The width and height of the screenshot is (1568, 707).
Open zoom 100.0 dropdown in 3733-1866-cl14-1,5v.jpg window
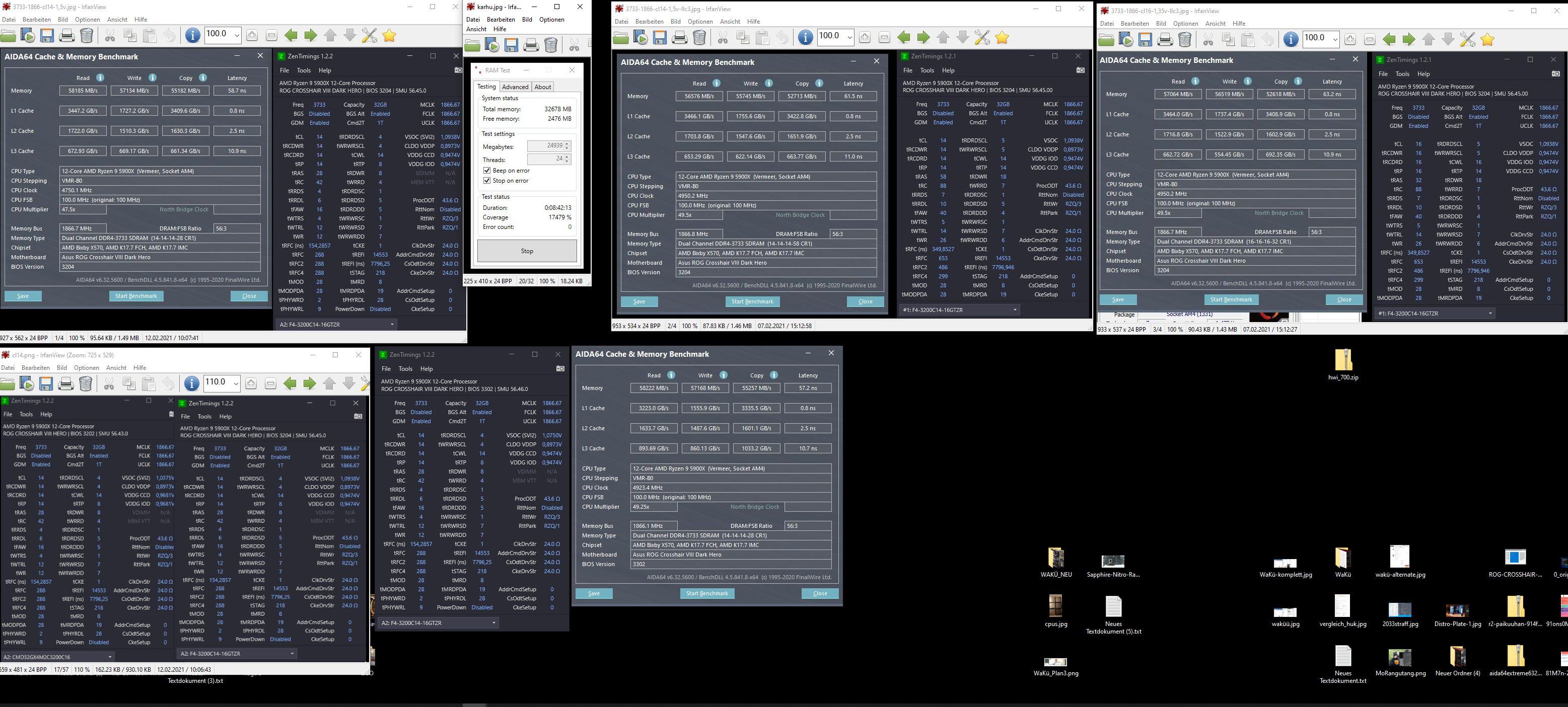tap(237, 36)
